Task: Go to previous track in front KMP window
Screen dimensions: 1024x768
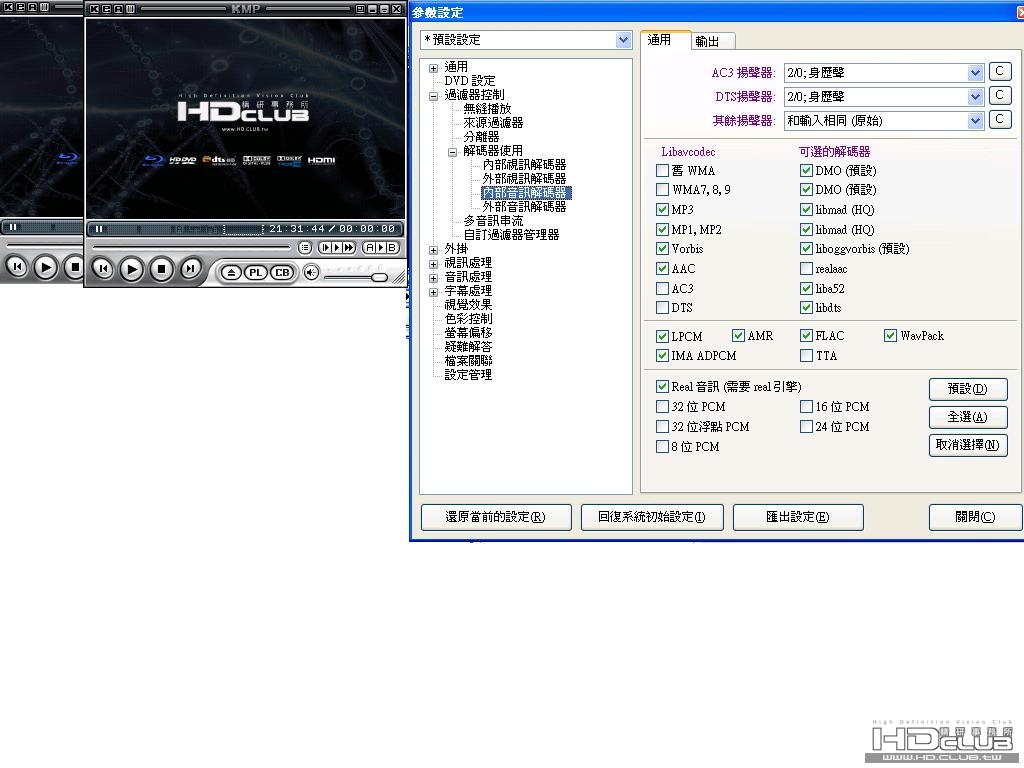Action: 103,268
